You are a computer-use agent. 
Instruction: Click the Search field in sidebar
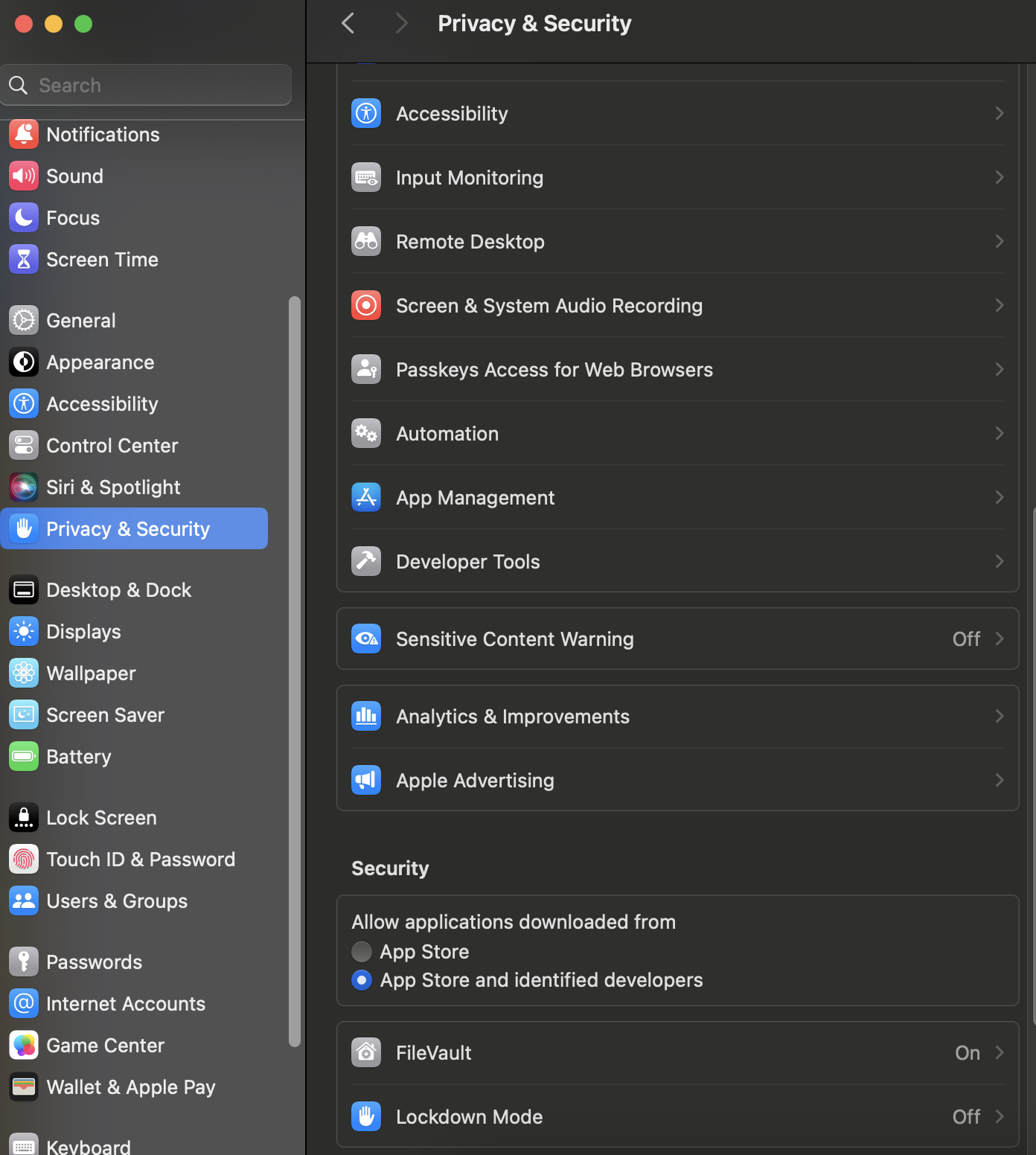[x=146, y=84]
